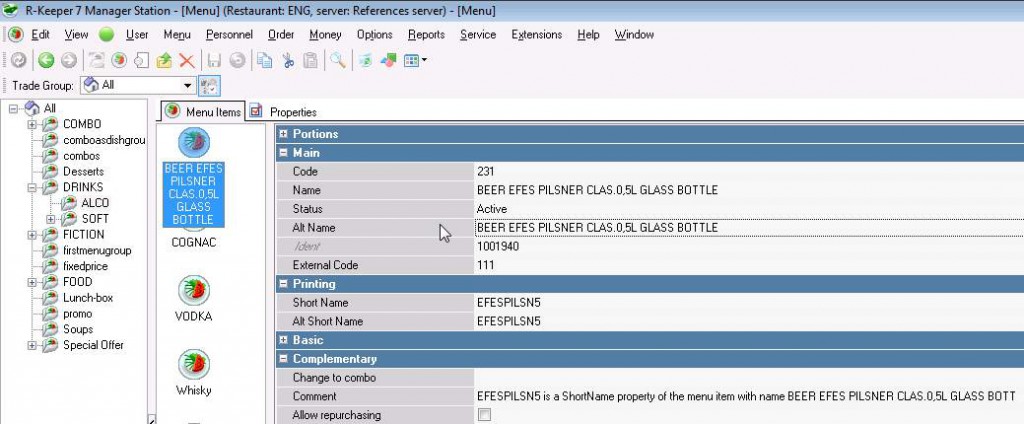Select the COGNAC menu item

click(x=193, y=242)
